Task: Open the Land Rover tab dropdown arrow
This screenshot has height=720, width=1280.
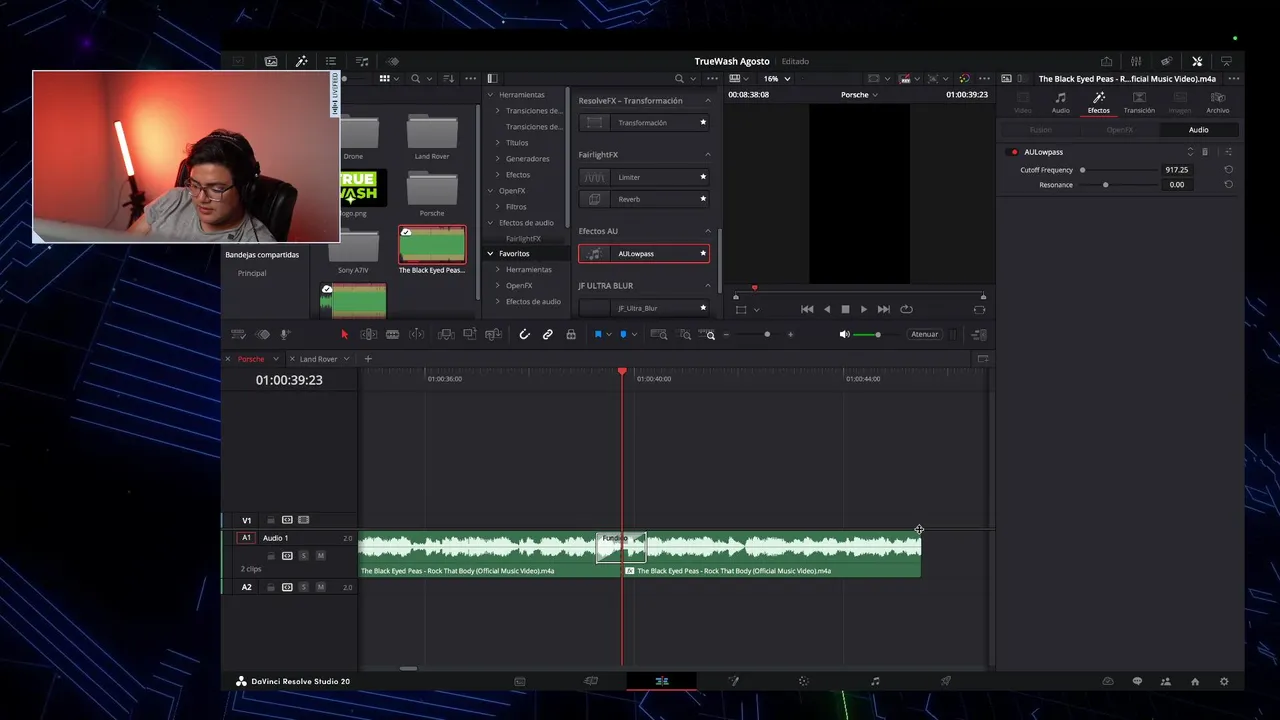Action: tap(346, 359)
